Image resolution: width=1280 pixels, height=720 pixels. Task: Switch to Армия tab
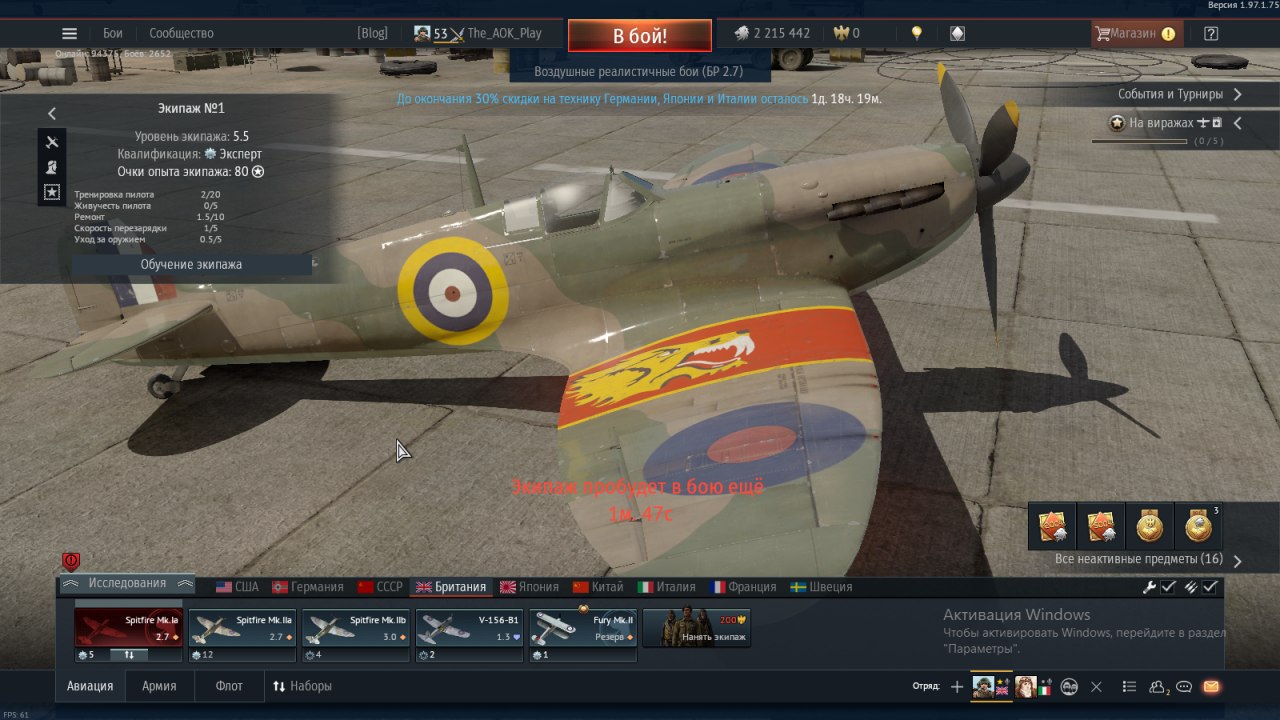tap(159, 686)
